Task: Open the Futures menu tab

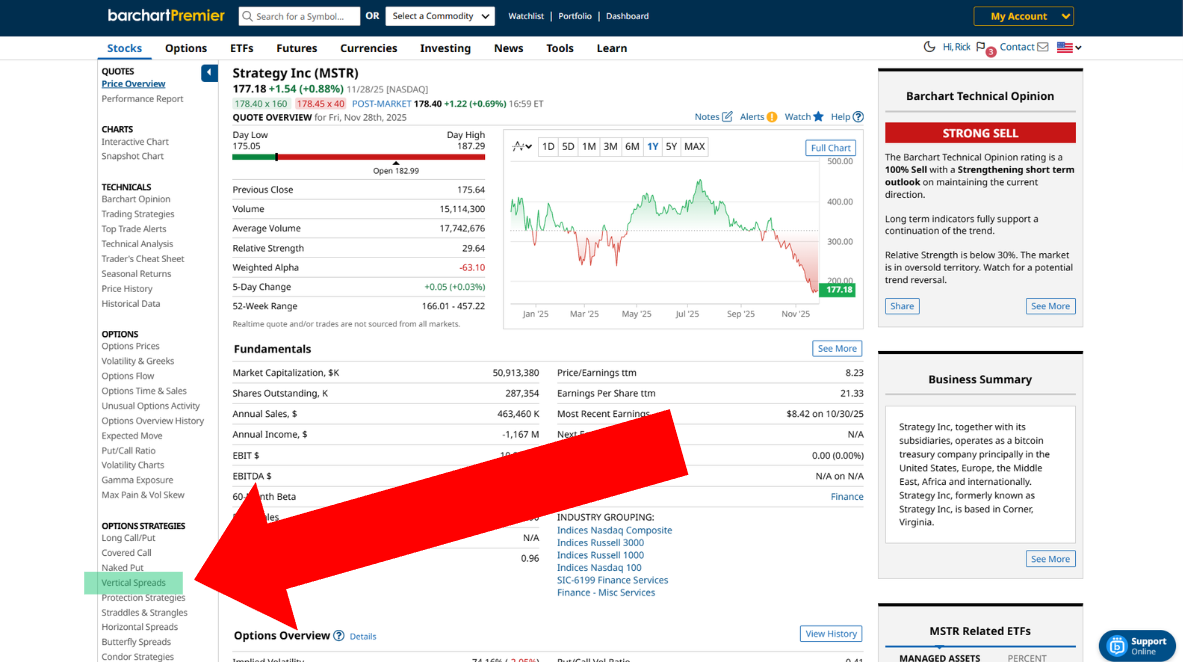Action: click(x=297, y=48)
